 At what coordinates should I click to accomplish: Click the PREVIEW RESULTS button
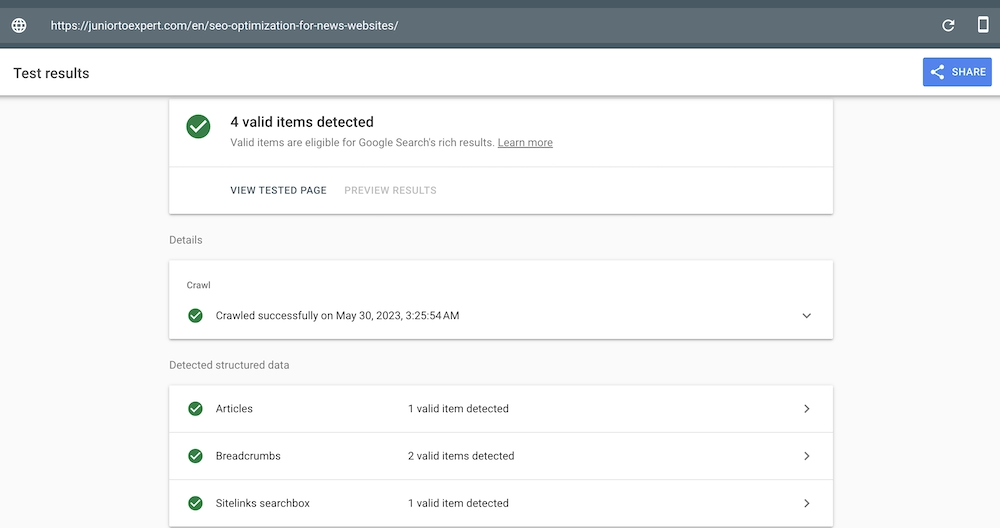pyautogui.click(x=390, y=190)
